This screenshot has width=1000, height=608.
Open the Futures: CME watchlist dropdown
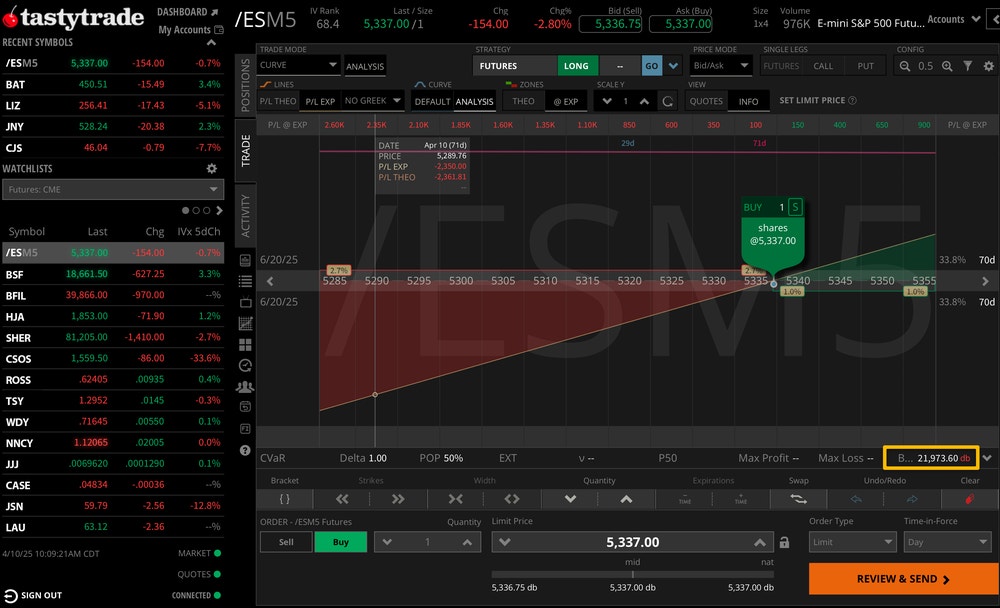(x=113, y=189)
